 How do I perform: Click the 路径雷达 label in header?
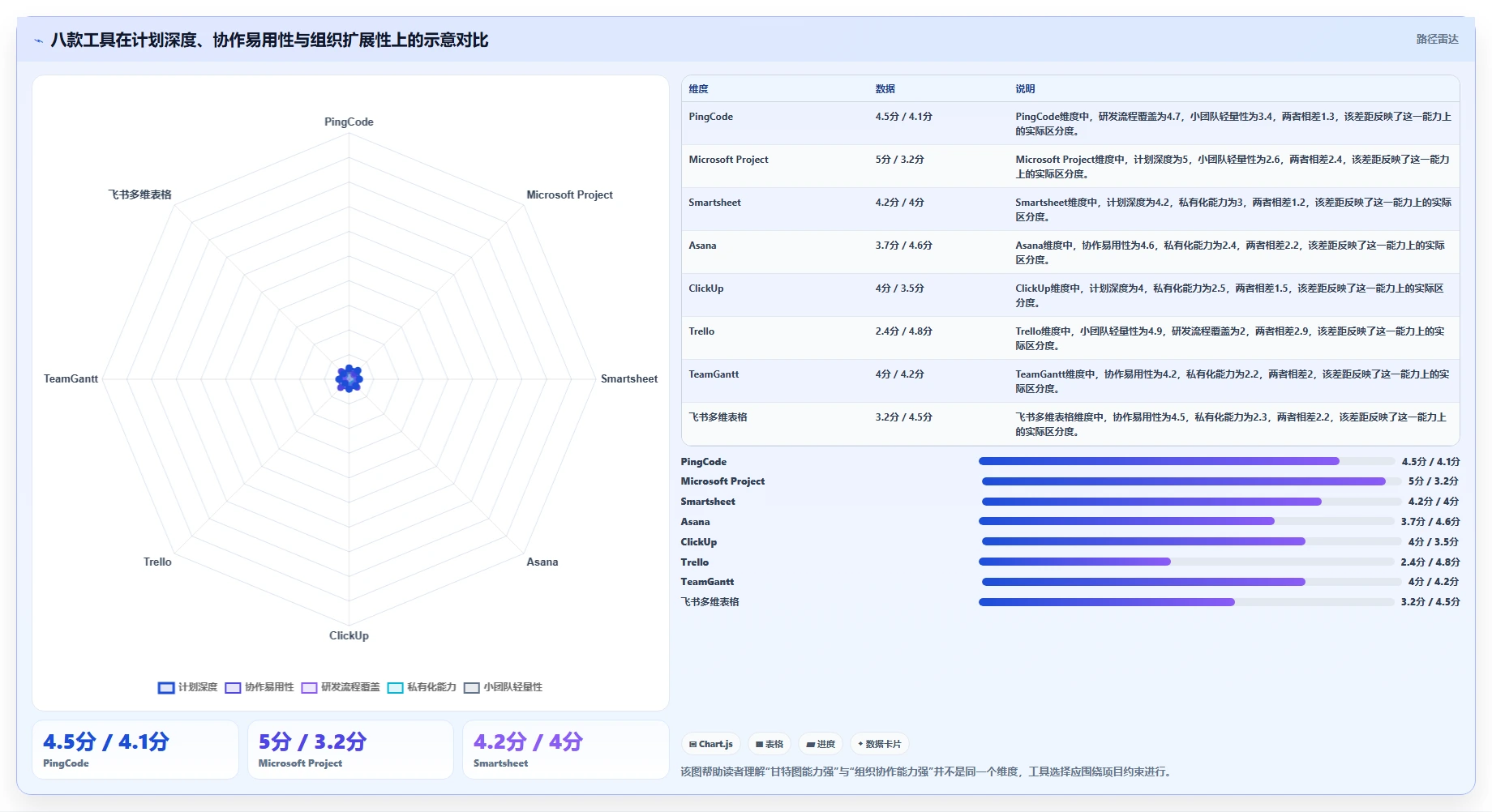[1437, 39]
